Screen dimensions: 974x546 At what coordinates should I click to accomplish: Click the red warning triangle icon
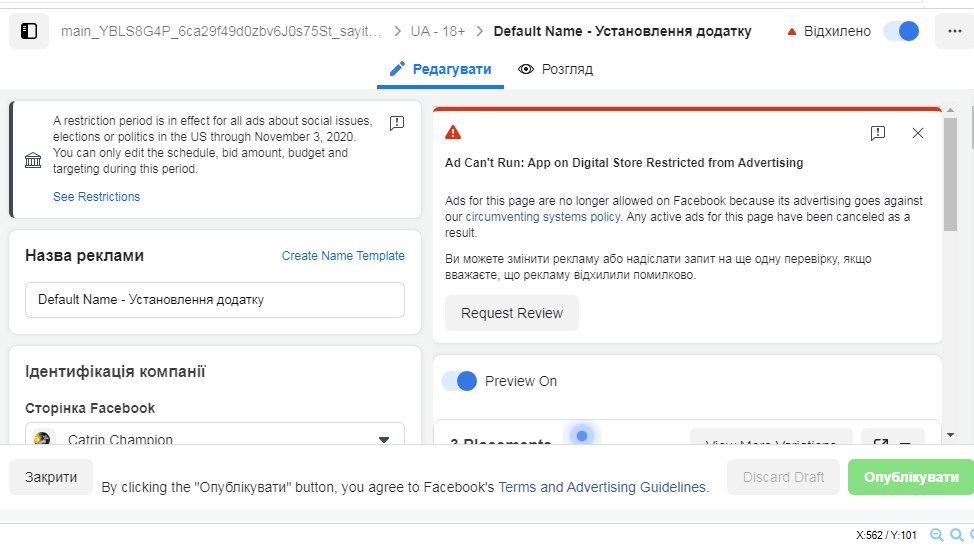pos(453,132)
